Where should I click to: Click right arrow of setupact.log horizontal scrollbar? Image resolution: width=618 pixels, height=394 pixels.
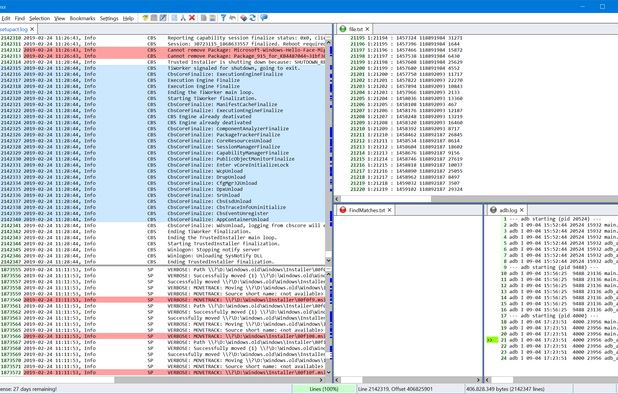[x=321, y=380]
